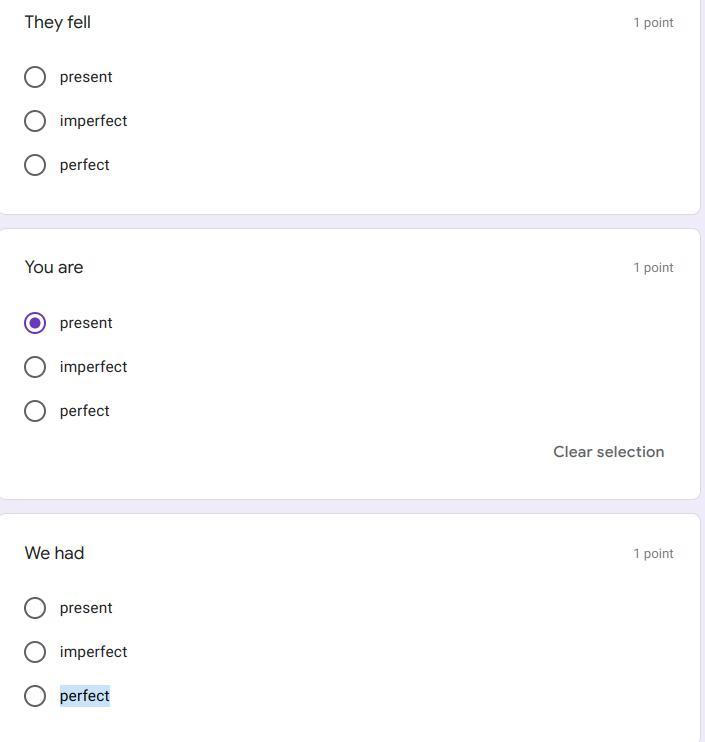Click selected 'present' radio under You are
The width and height of the screenshot is (705, 742).
click(x=35, y=323)
